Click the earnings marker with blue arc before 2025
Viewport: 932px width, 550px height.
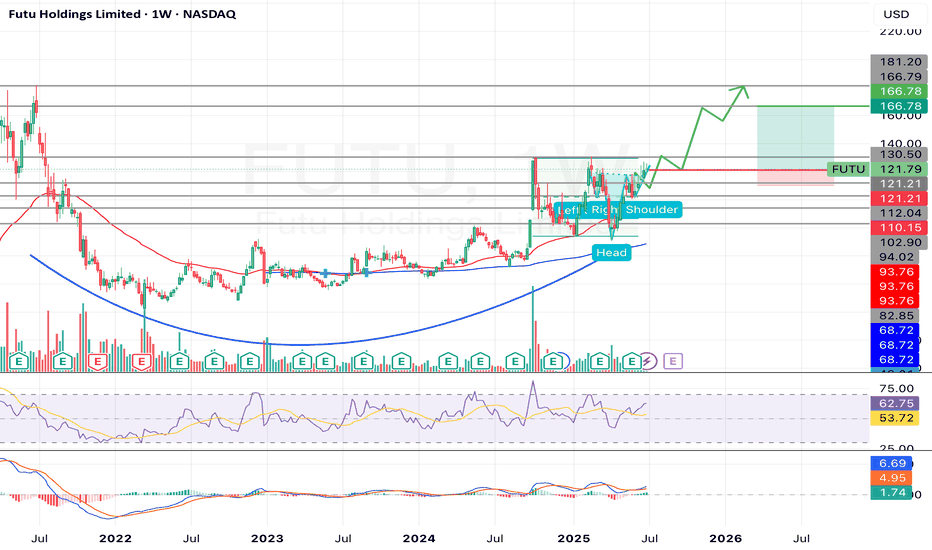[554, 361]
